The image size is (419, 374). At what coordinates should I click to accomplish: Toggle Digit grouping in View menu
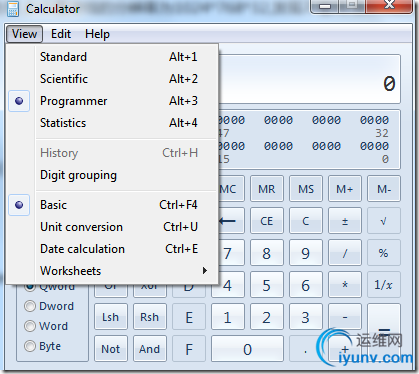(x=112, y=175)
